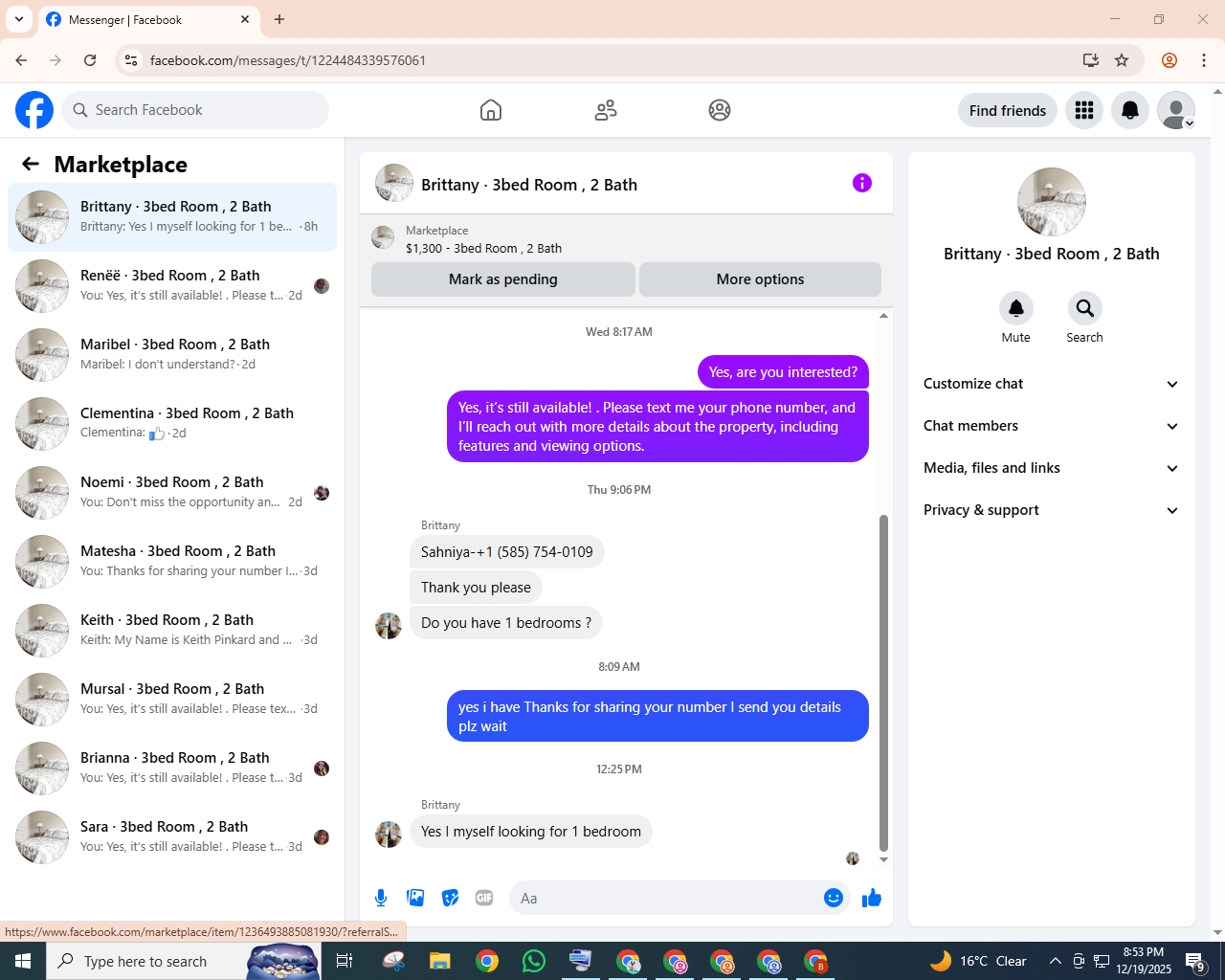Click Brittany's large profile thumbnail
Viewport: 1225px width, 980px height.
pos(1052,202)
